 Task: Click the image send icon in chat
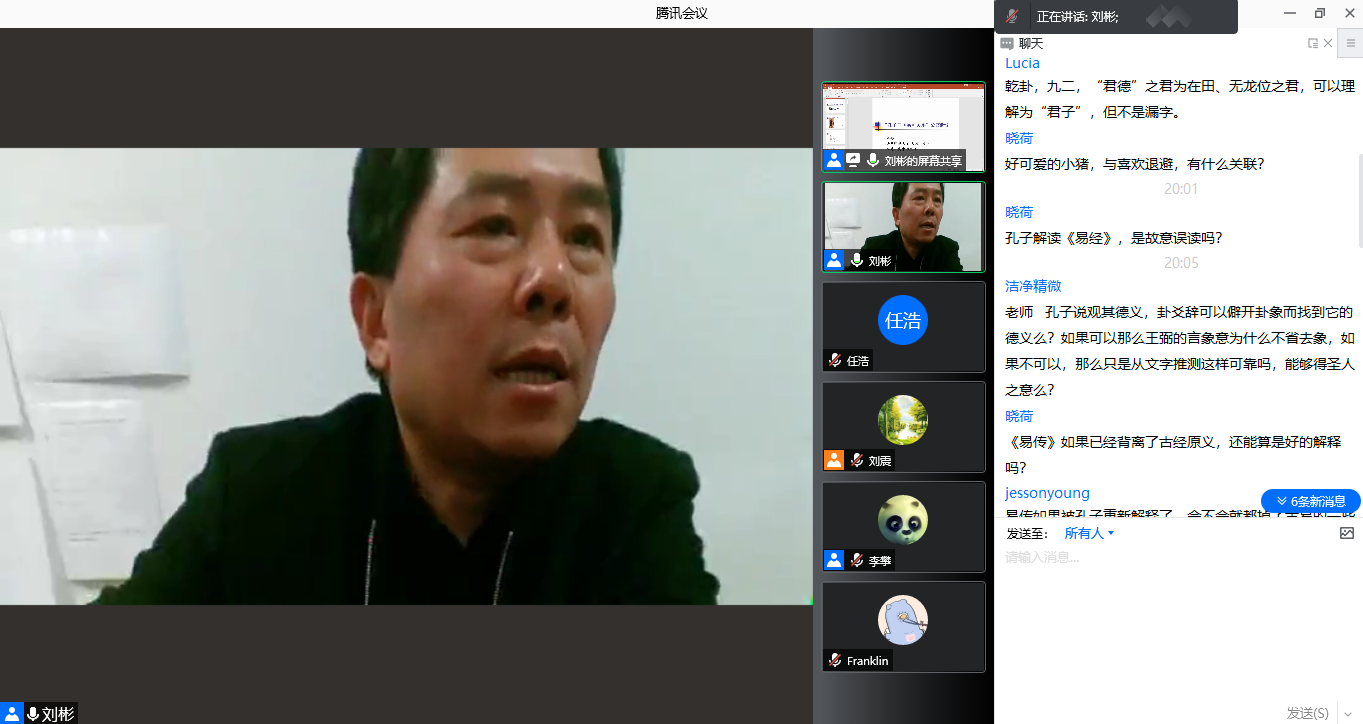pyautogui.click(x=1346, y=533)
